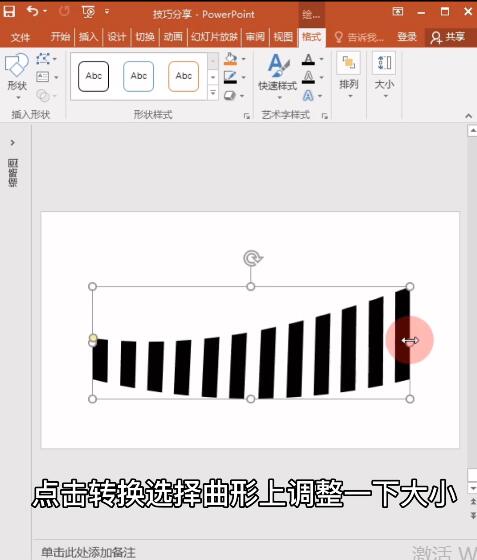This screenshot has height=560, width=477.
Task: Click 单击此处添加备注 notes area
Action: [88, 552]
